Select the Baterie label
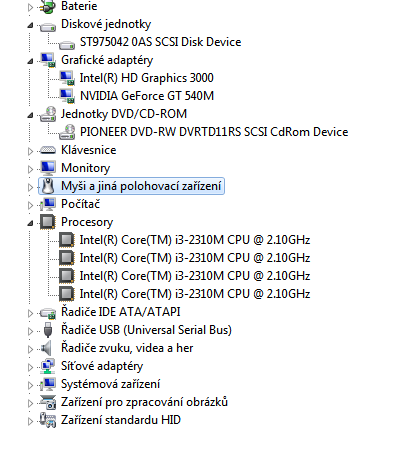Viewport: 399px width, 452px height. click(x=79, y=6)
